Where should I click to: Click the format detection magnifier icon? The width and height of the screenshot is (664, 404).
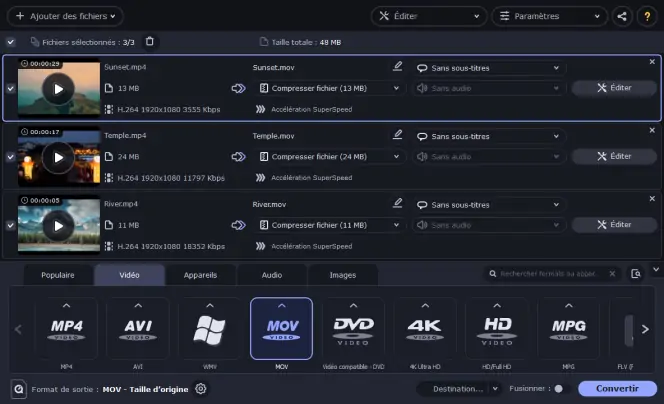(x=19, y=389)
